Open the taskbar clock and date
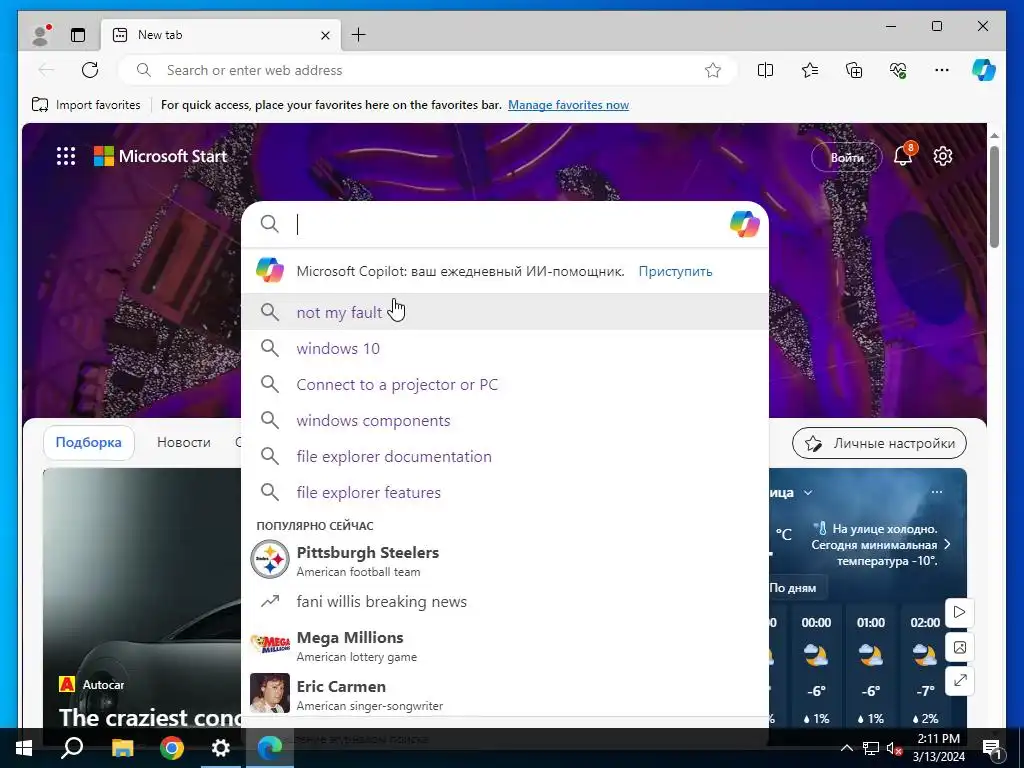This screenshot has width=1024, height=768. (x=938, y=748)
